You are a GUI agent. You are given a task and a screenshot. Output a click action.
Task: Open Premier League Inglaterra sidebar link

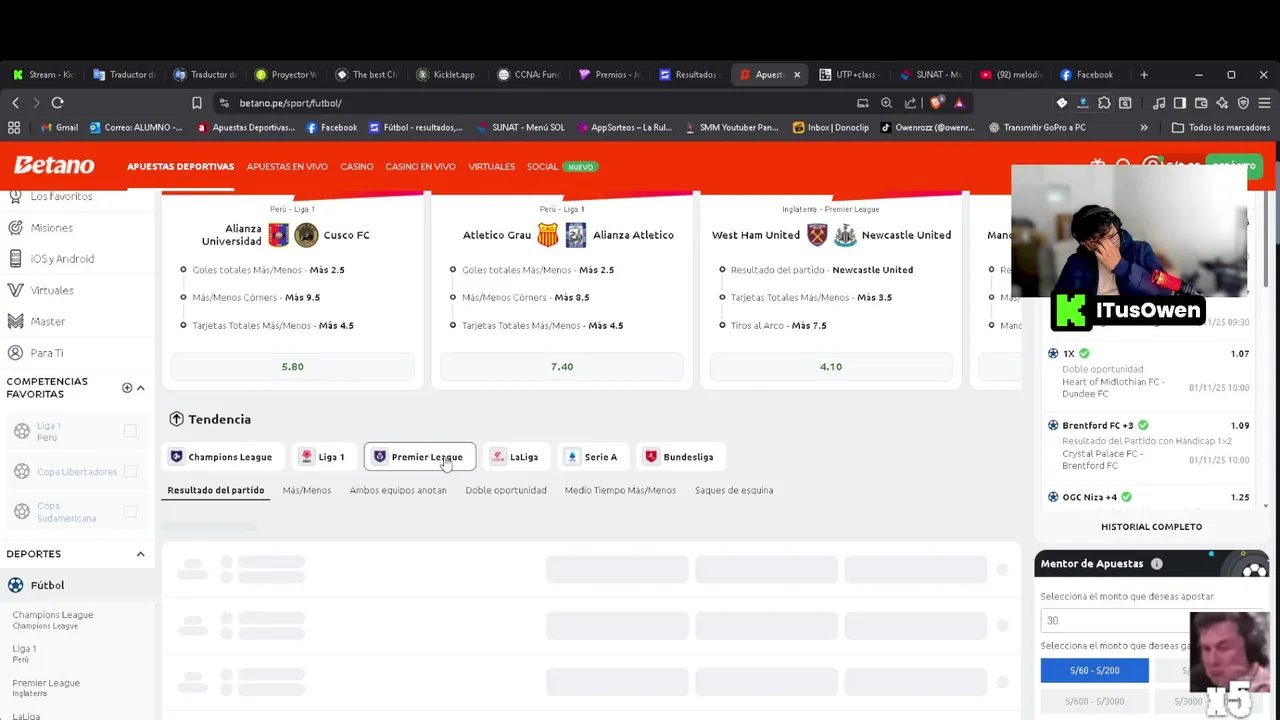click(x=46, y=688)
